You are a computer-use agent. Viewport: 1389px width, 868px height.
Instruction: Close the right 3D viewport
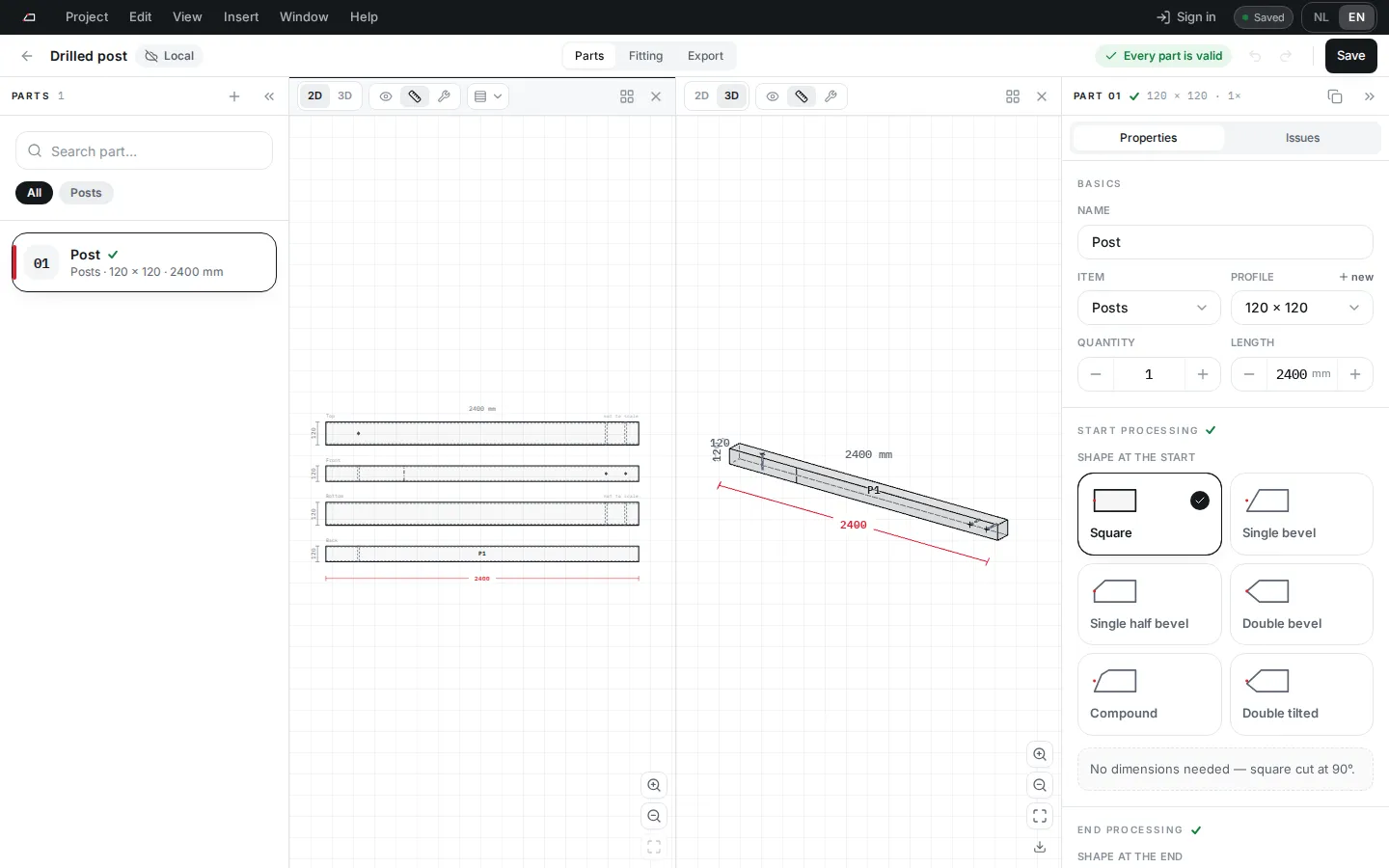(1042, 96)
